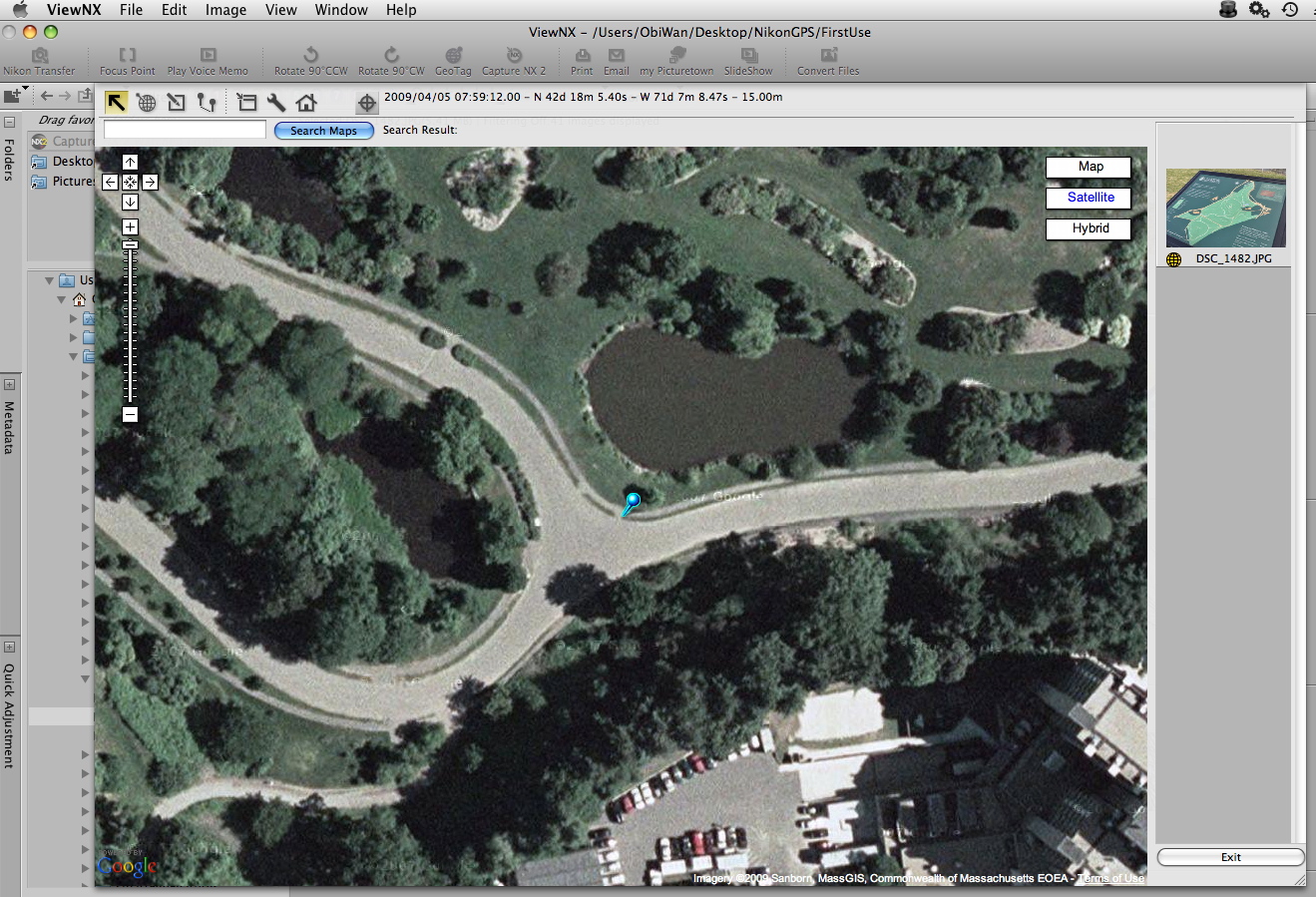Zoom out with the minus button
1316x897 pixels.
coord(130,414)
